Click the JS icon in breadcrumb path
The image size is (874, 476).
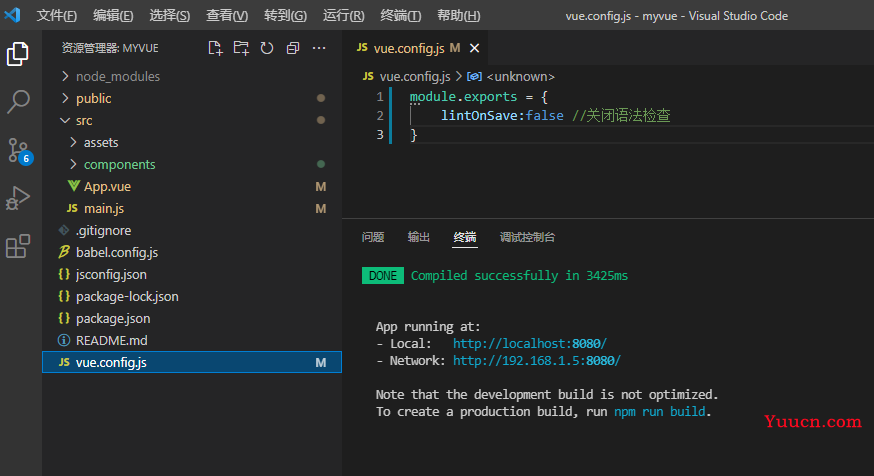pyautogui.click(x=368, y=76)
